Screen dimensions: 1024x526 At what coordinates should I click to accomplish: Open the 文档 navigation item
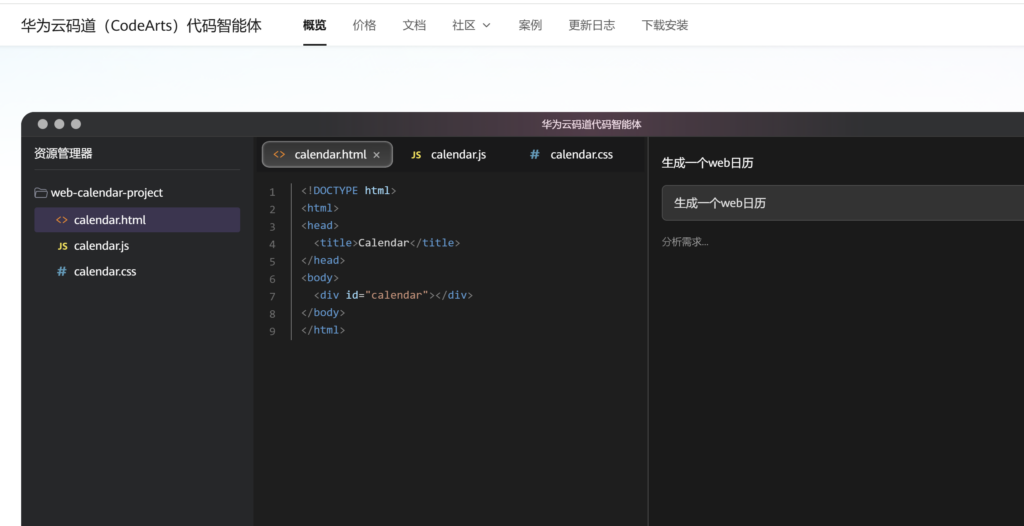[414, 25]
